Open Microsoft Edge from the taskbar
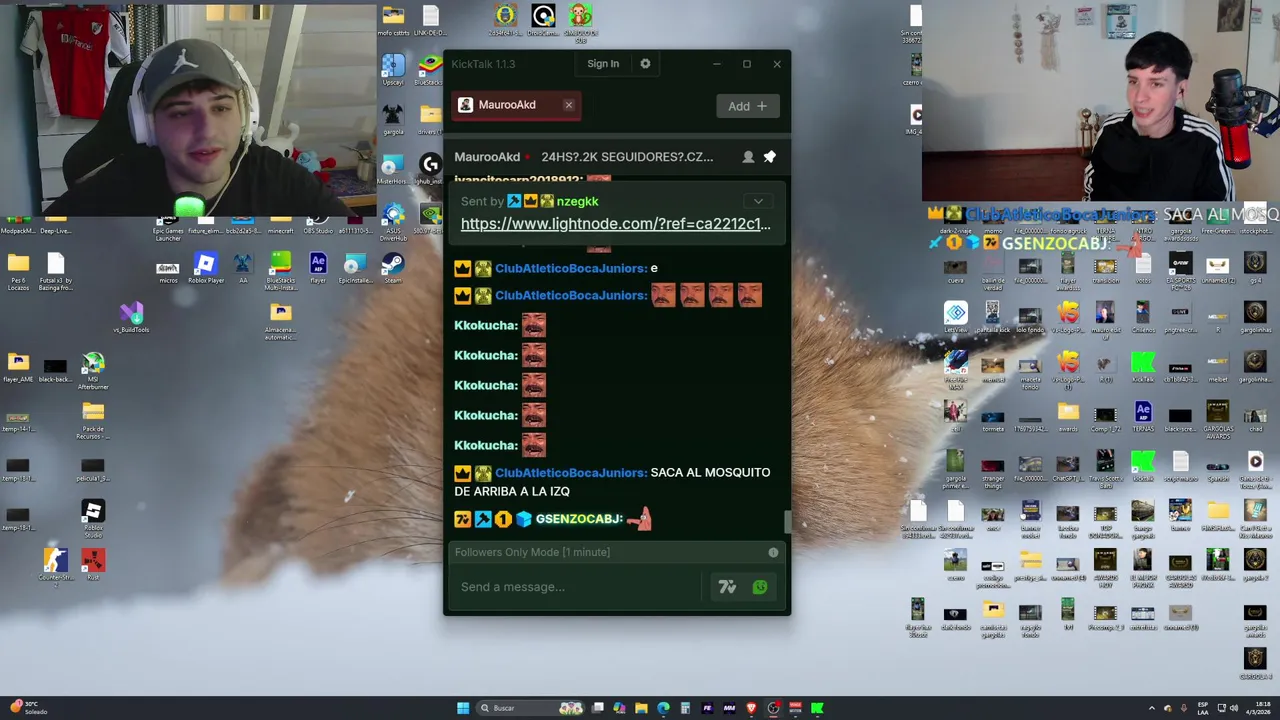The image size is (1280, 720). pos(663,708)
